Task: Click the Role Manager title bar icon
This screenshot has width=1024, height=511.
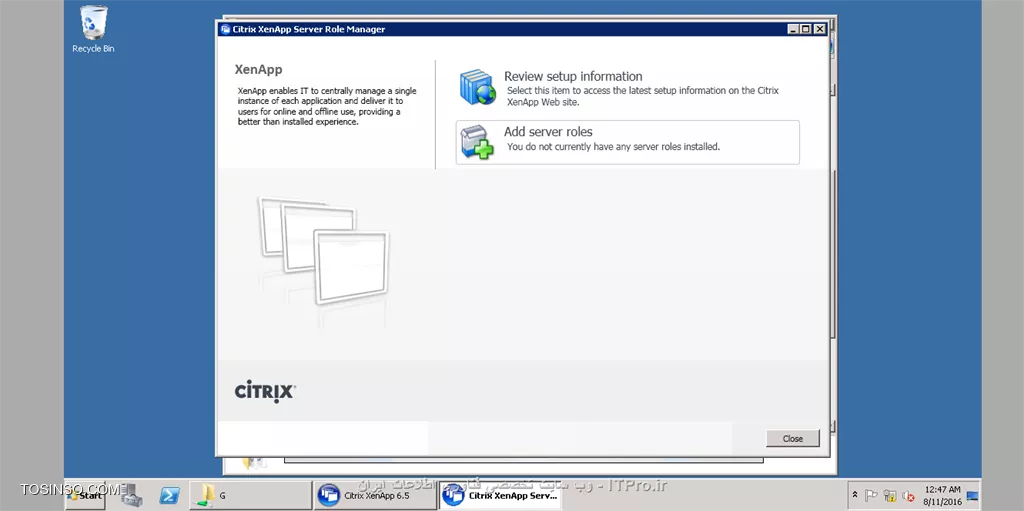Action: pyautogui.click(x=225, y=29)
